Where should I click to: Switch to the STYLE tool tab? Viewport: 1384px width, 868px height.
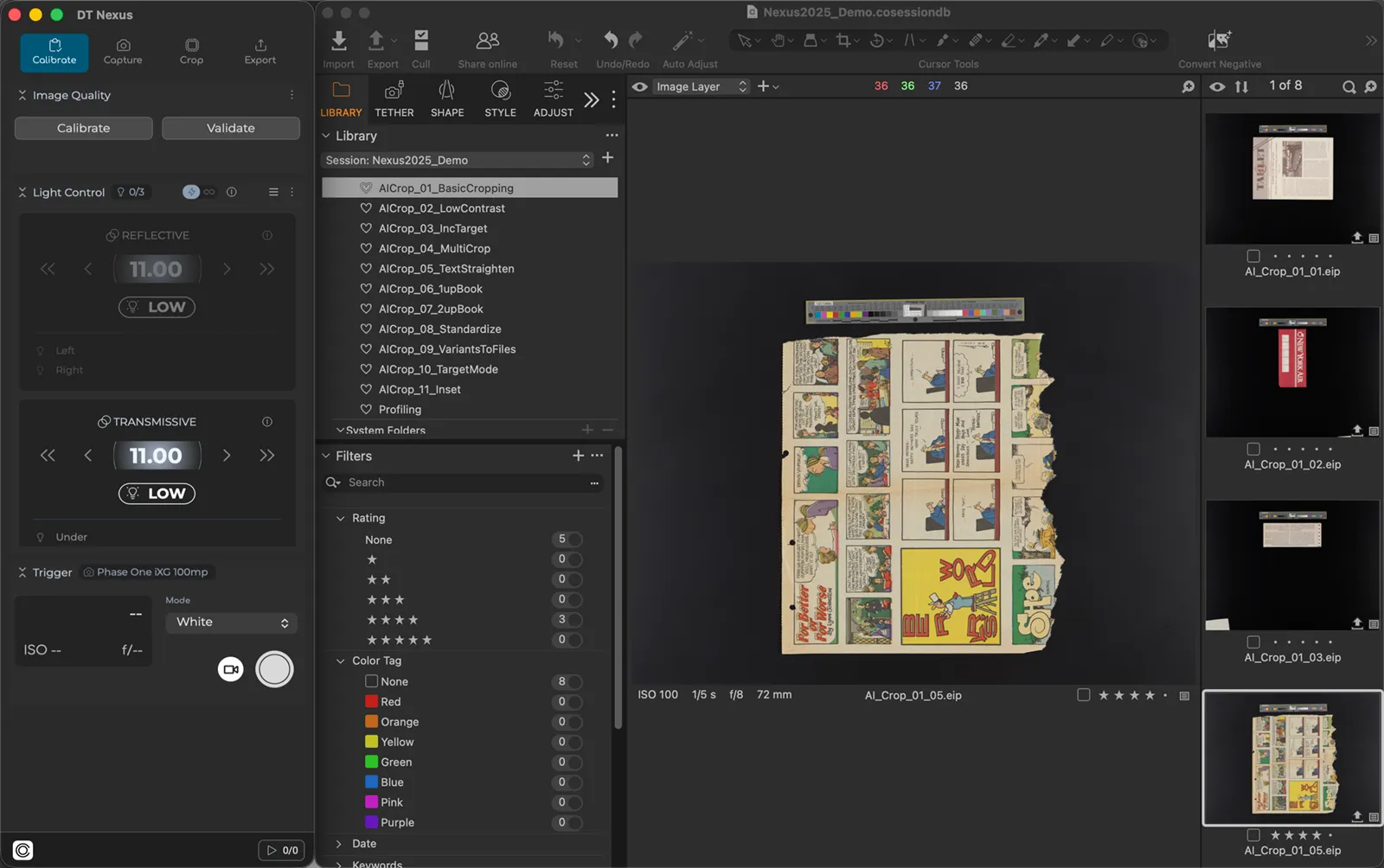tap(500, 99)
